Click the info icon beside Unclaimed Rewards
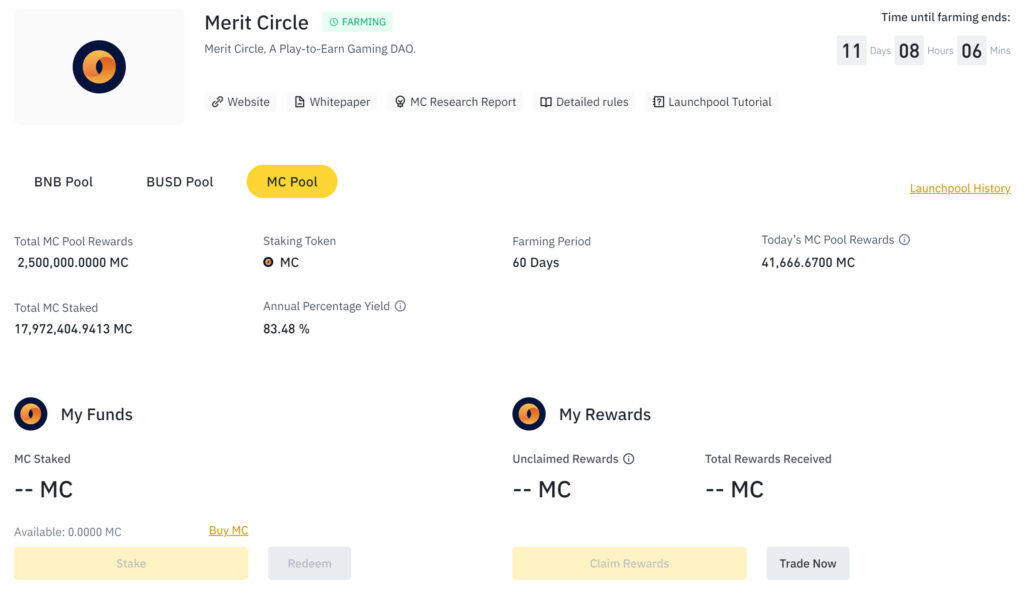Viewport: 1024px width, 597px height. 629,459
